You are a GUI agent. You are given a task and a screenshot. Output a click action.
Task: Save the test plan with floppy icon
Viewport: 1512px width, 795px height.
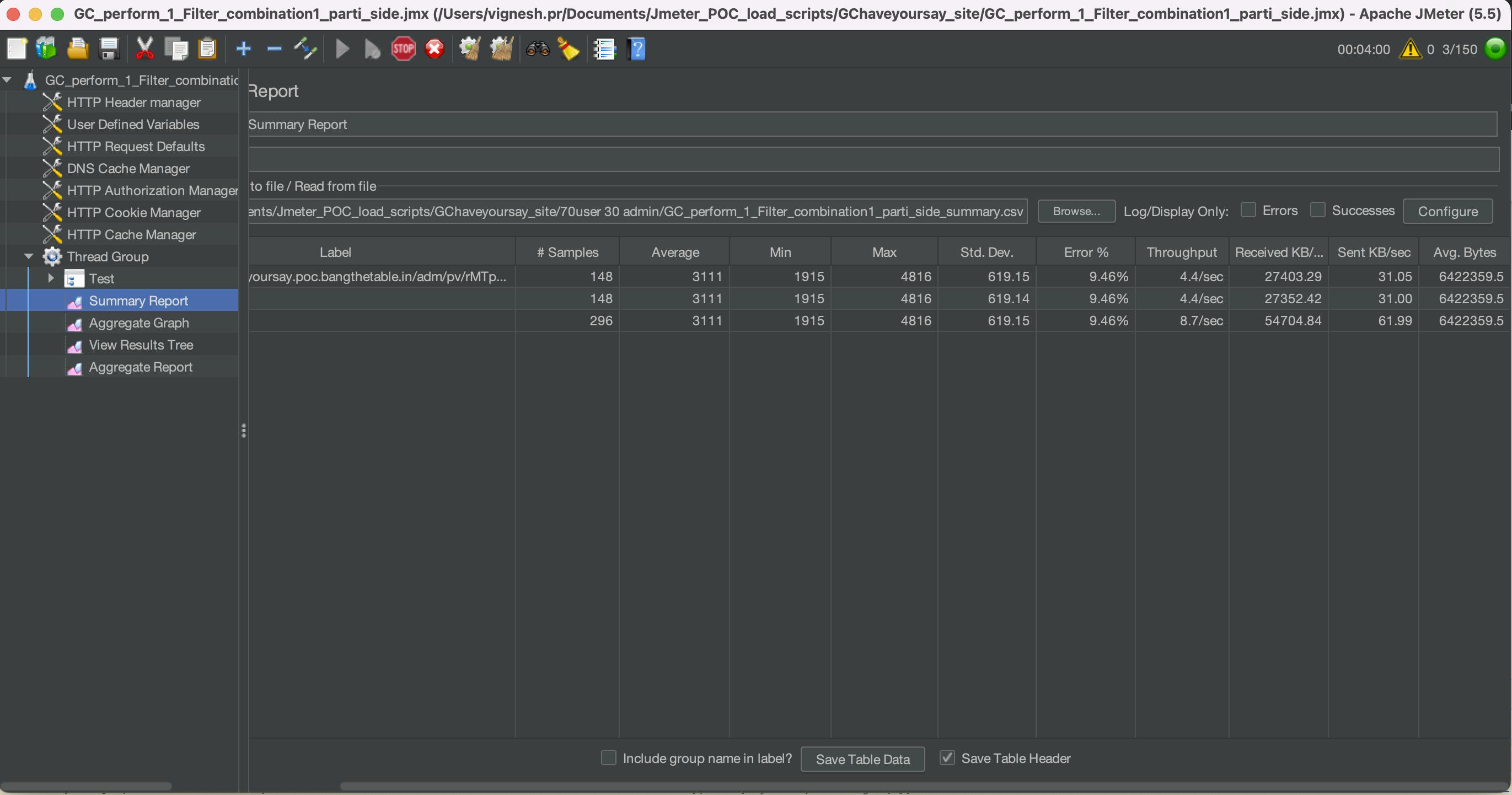coord(109,49)
